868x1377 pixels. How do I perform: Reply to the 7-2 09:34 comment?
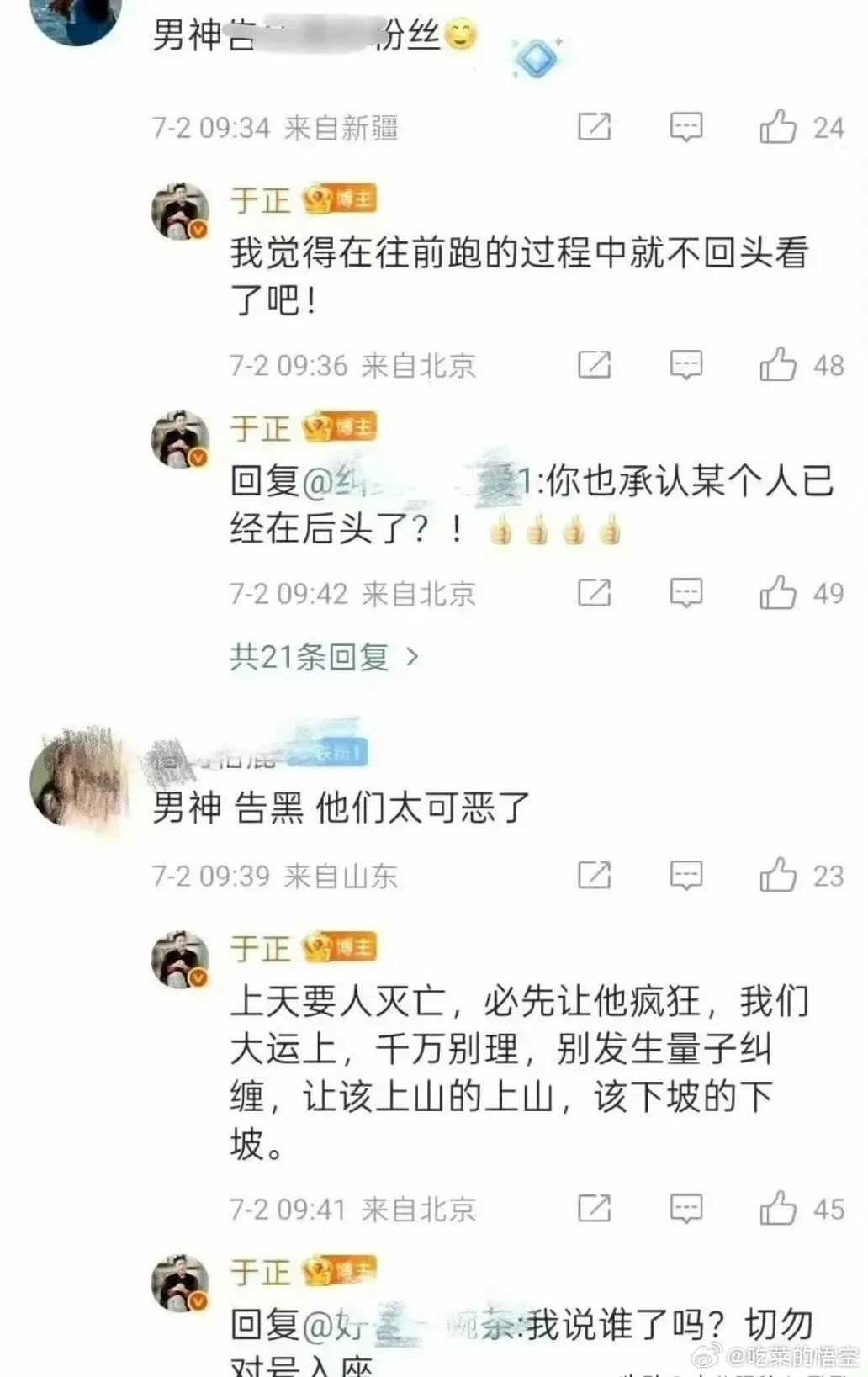(x=685, y=127)
